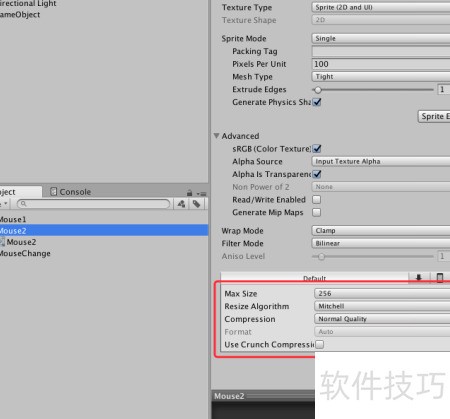Open the Project panel options menu icon
Screen dimensions: 450x419
pyautogui.click(x=201, y=194)
